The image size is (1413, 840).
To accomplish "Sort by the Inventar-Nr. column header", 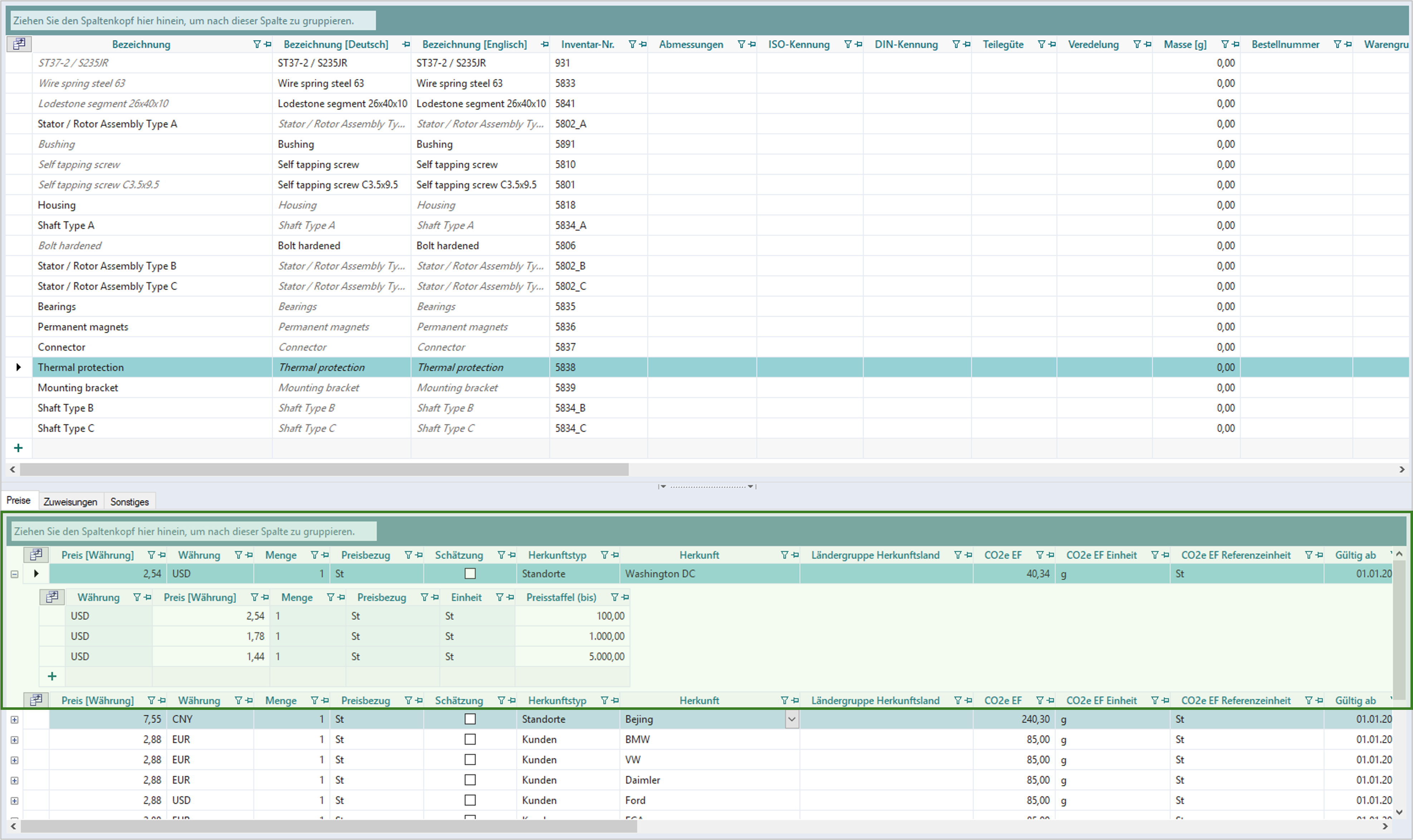I will tap(588, 44).
